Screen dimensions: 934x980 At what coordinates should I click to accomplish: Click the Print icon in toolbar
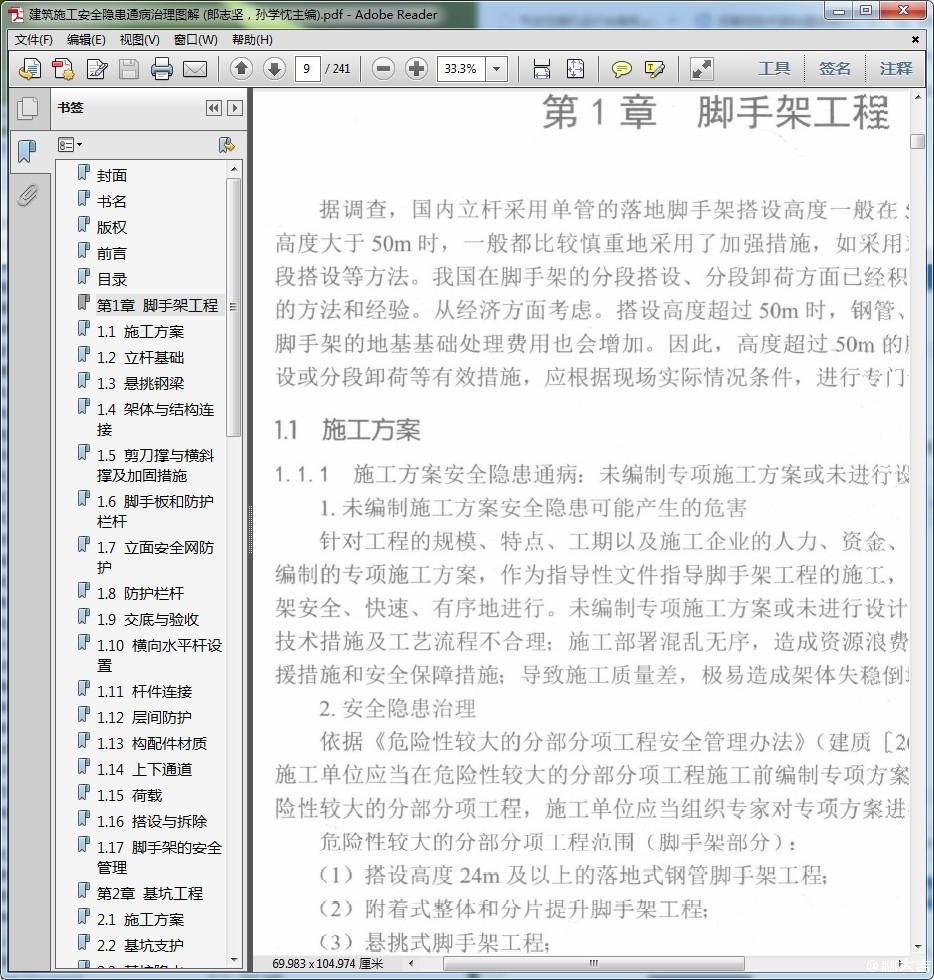point(161,69)
